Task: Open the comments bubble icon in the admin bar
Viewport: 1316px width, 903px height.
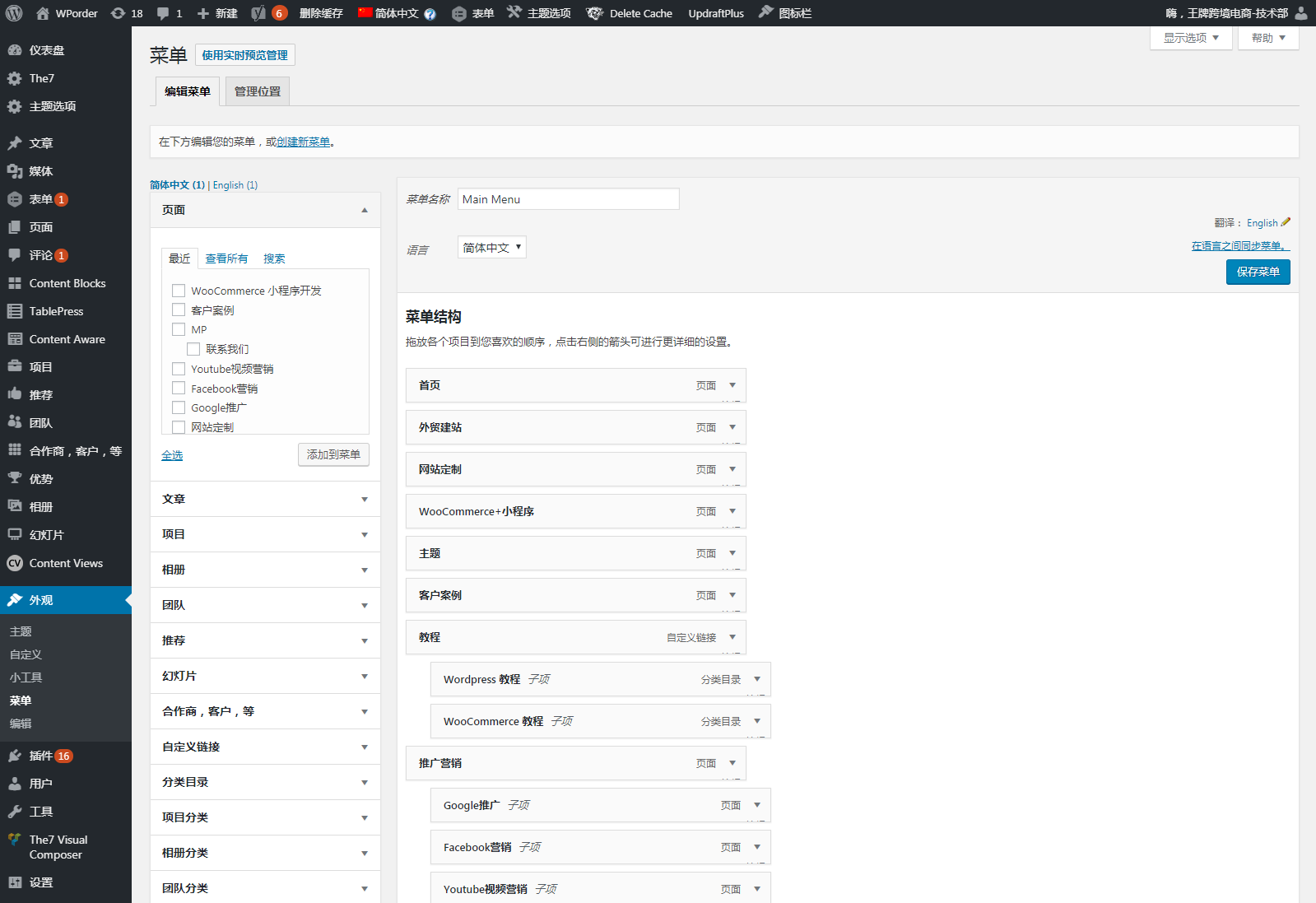Action: point(163,13)
